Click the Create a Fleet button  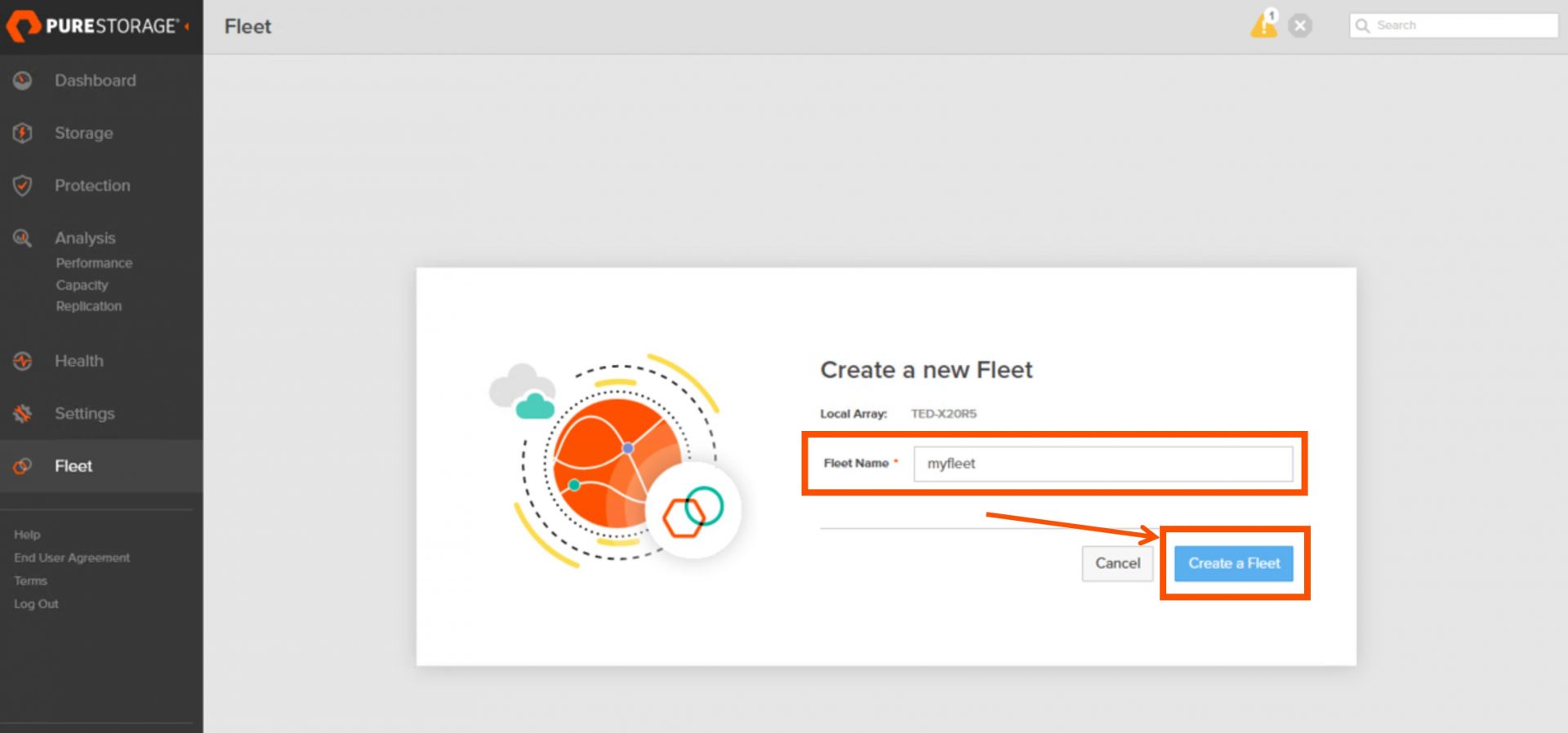(x=1234, y=563)
